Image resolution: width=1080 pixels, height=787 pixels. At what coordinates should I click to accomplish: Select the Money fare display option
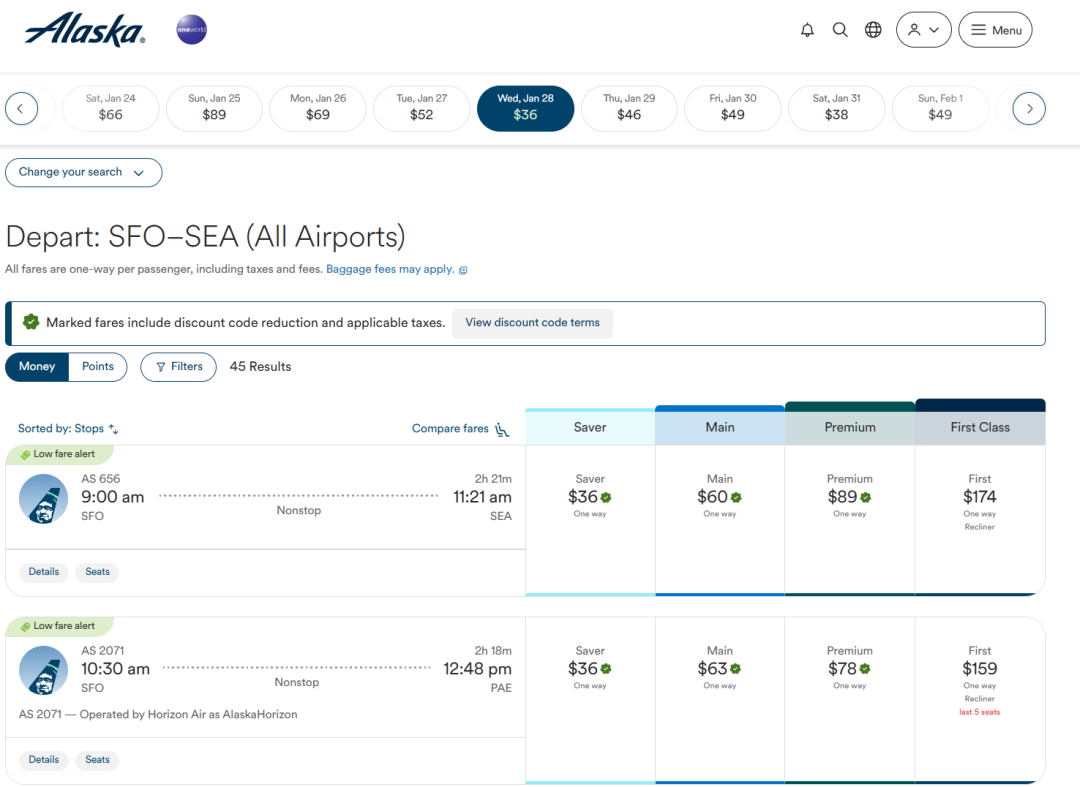point(37,367)
